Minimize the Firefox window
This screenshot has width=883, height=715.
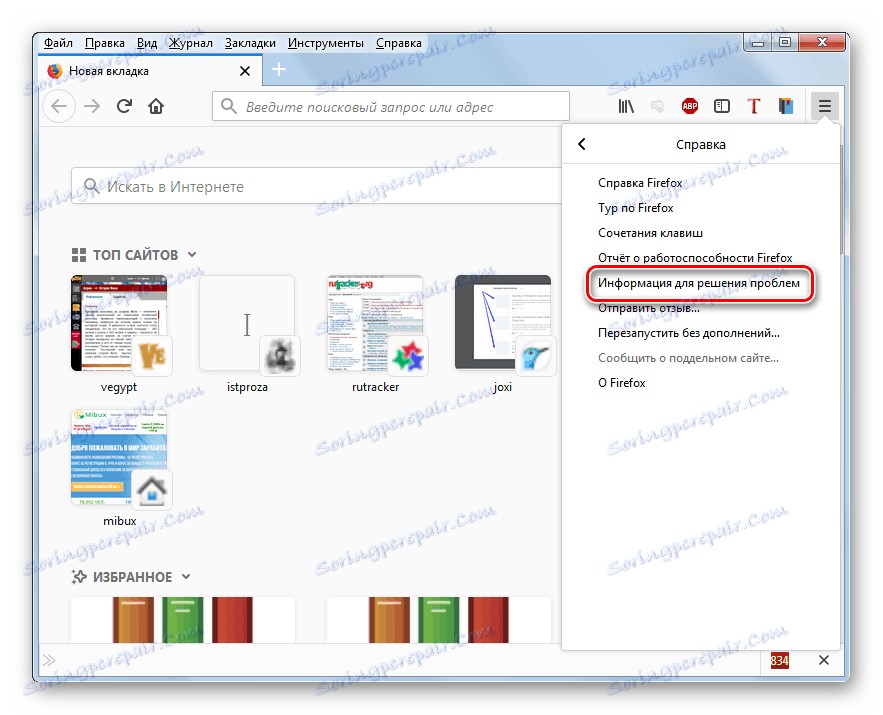pos(758,42)
